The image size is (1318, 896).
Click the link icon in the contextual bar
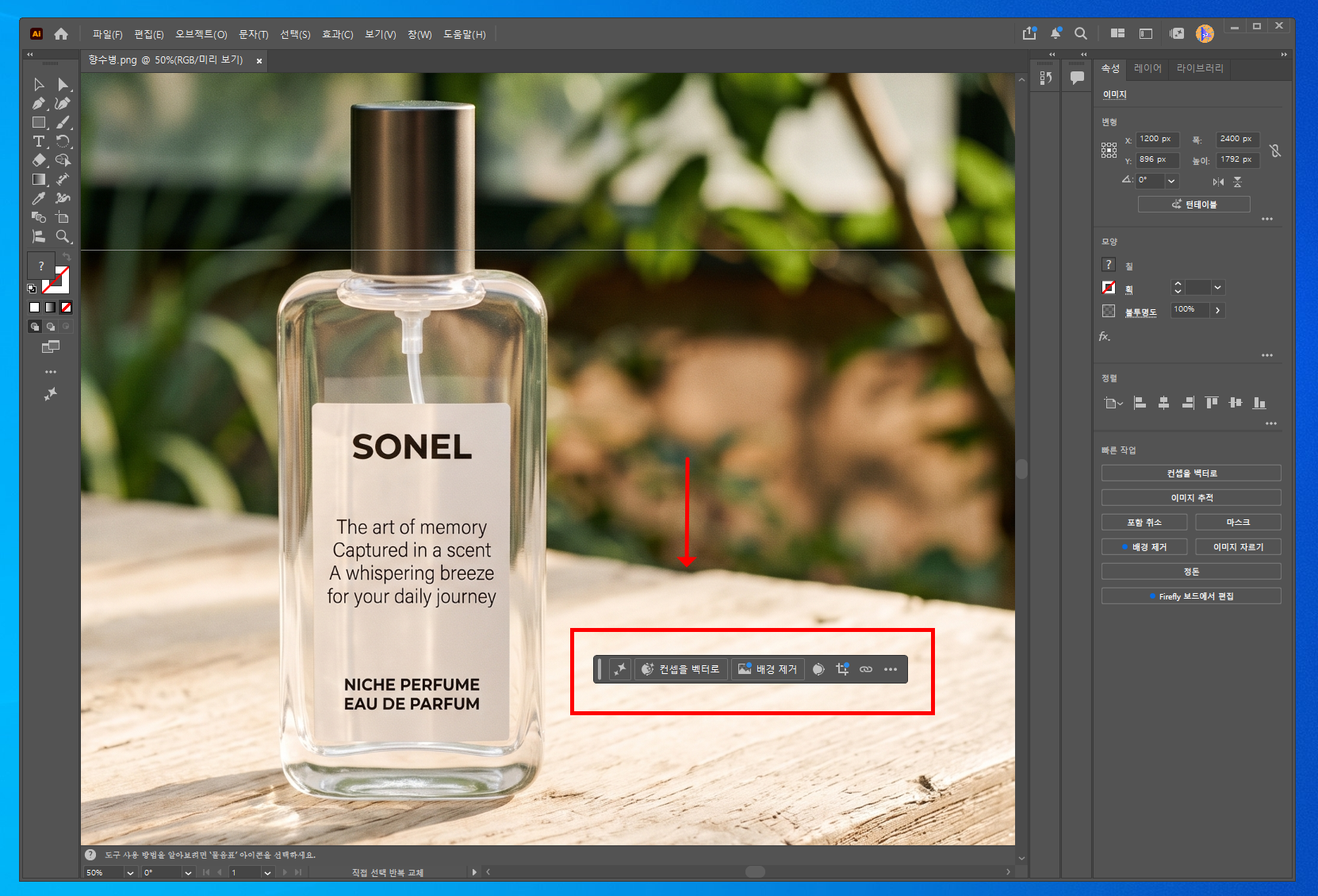[x=866, y=669]
